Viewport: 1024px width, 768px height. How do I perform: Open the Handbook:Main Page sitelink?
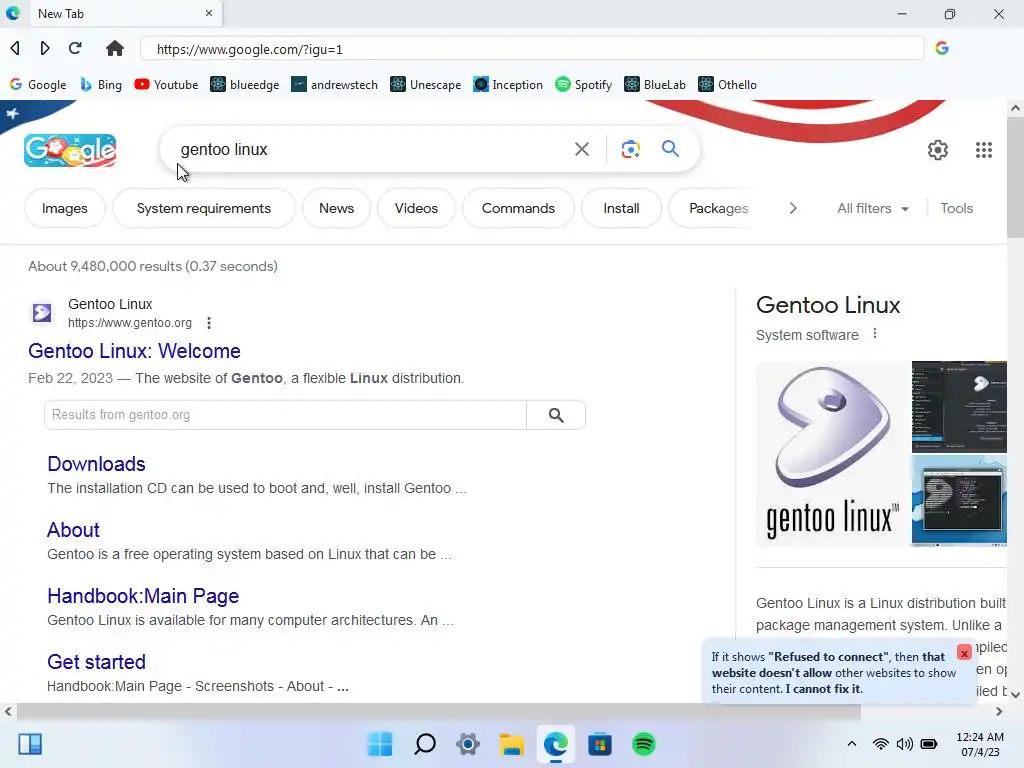coord(143,596)
